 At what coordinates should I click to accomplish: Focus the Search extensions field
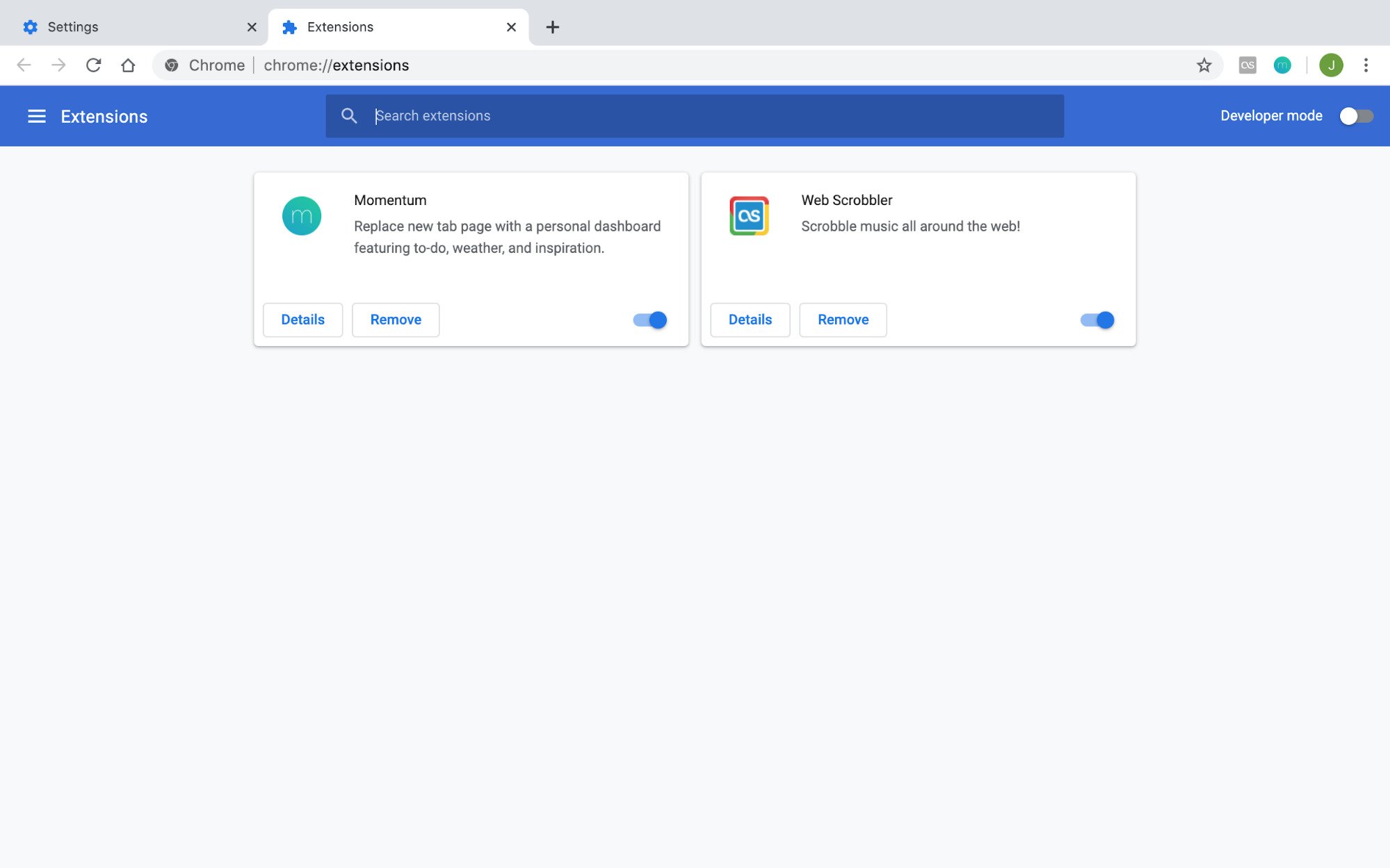click(x=695, y=116)
